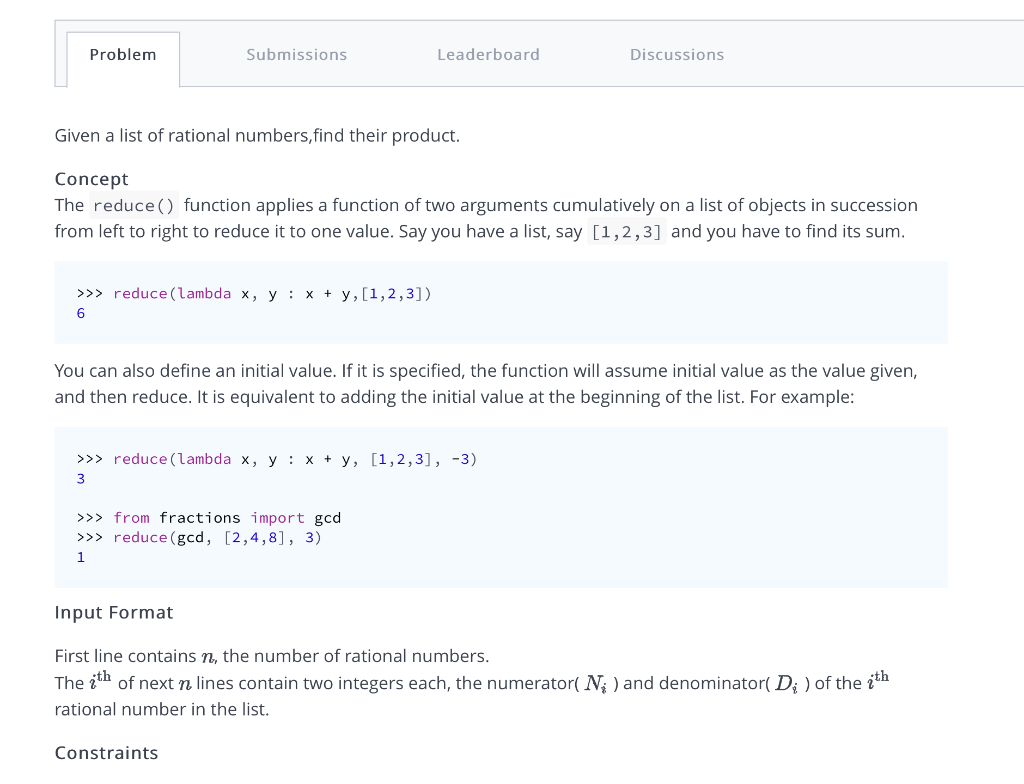This screenshot has width=1024, height=784.
Task: Open the Leaderboard tab
Action: pyautogui.click(x=488, y=54)
